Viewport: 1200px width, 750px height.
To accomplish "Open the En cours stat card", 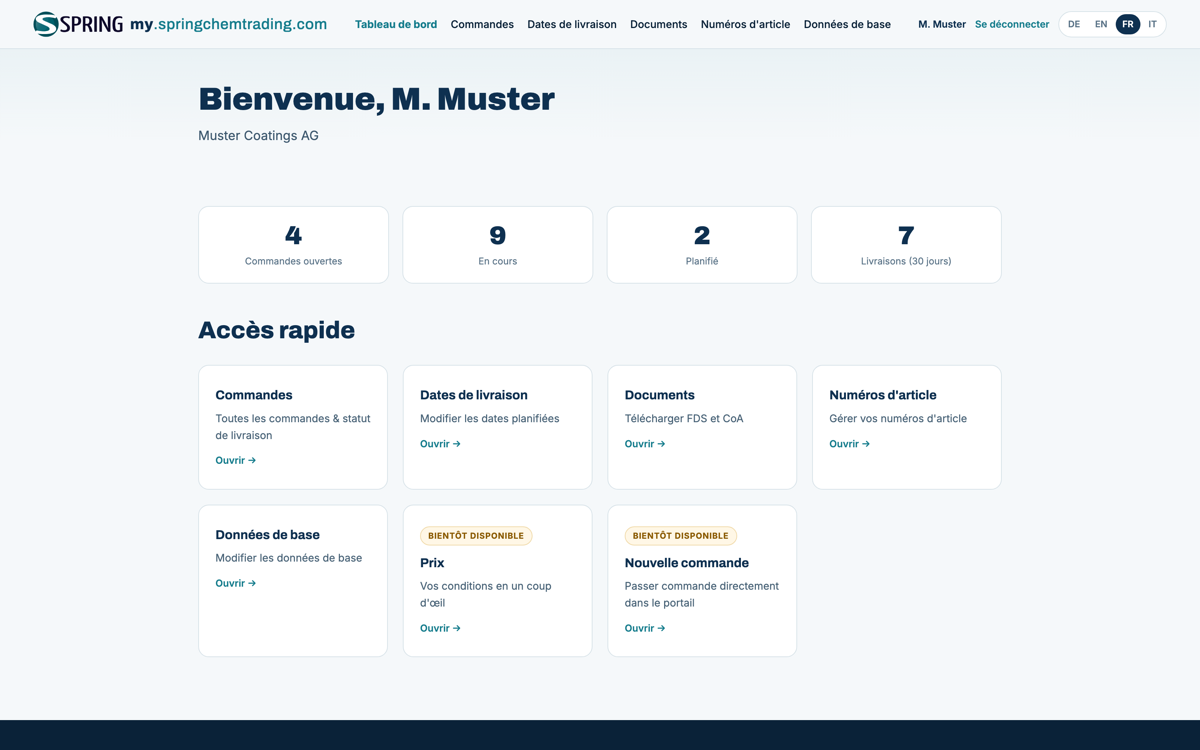I will pos(498,245).
